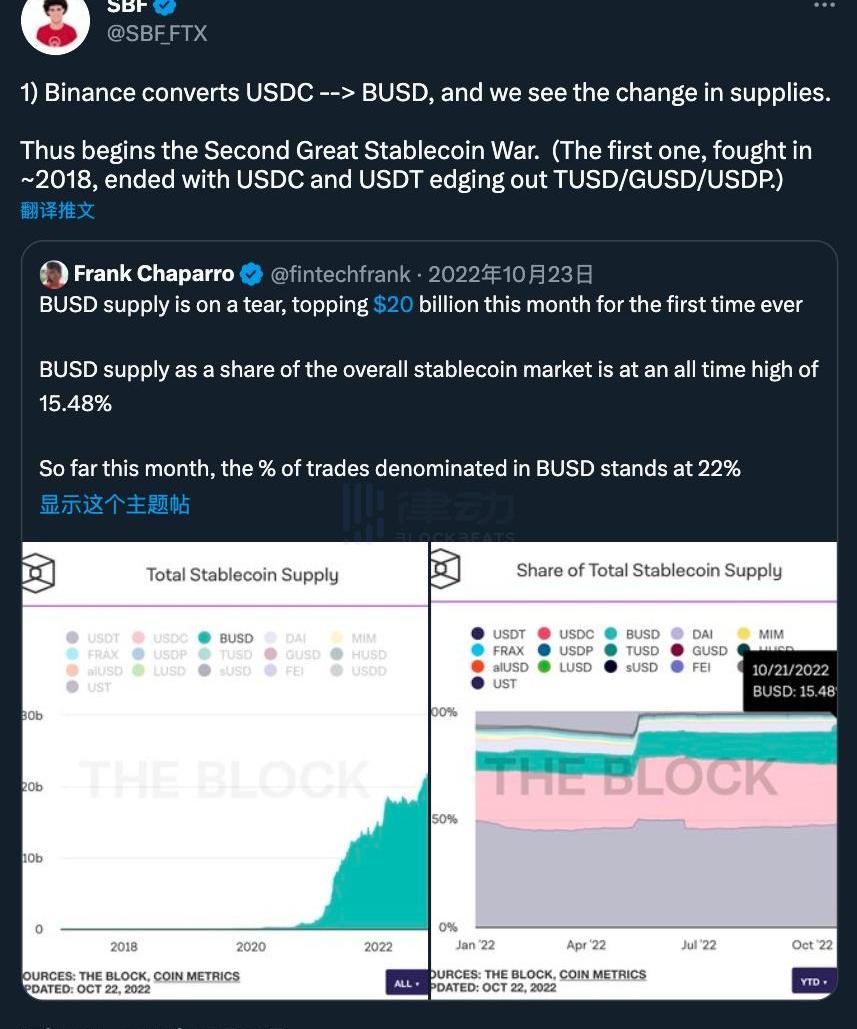Click 翻译推文 to translate the tweet

[58, 210]
